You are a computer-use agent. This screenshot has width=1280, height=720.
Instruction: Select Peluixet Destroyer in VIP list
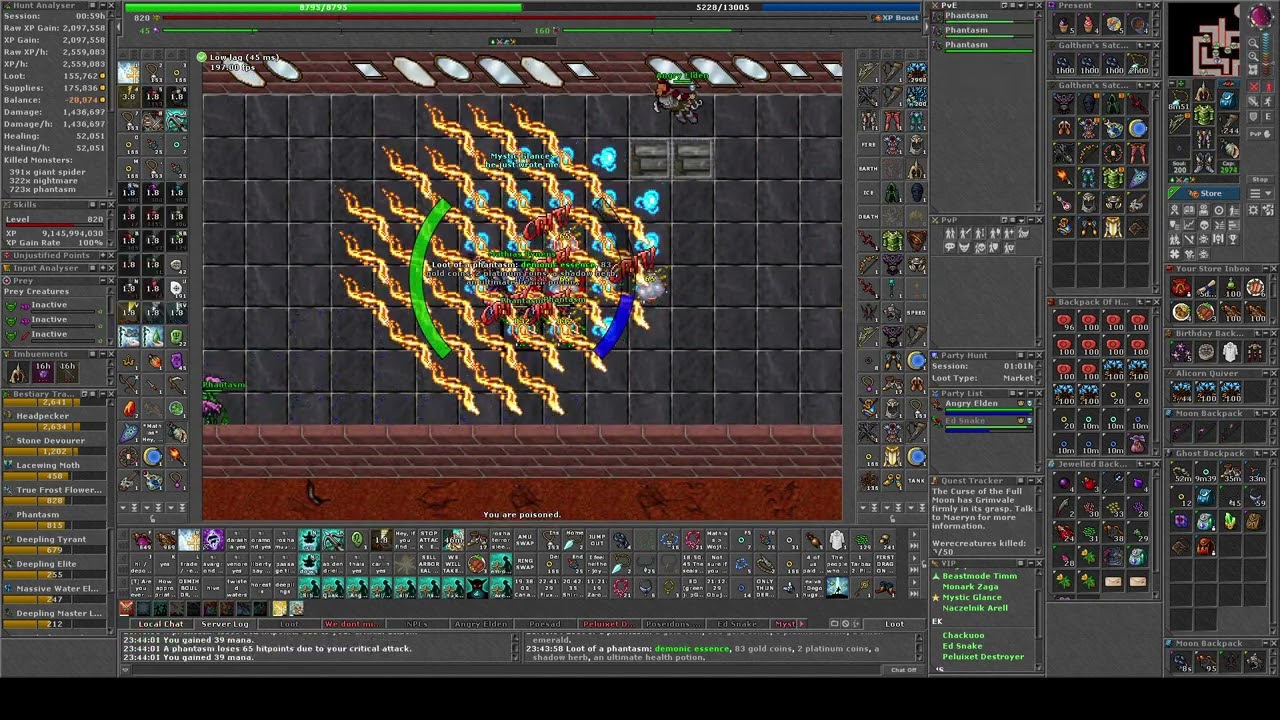983,657
